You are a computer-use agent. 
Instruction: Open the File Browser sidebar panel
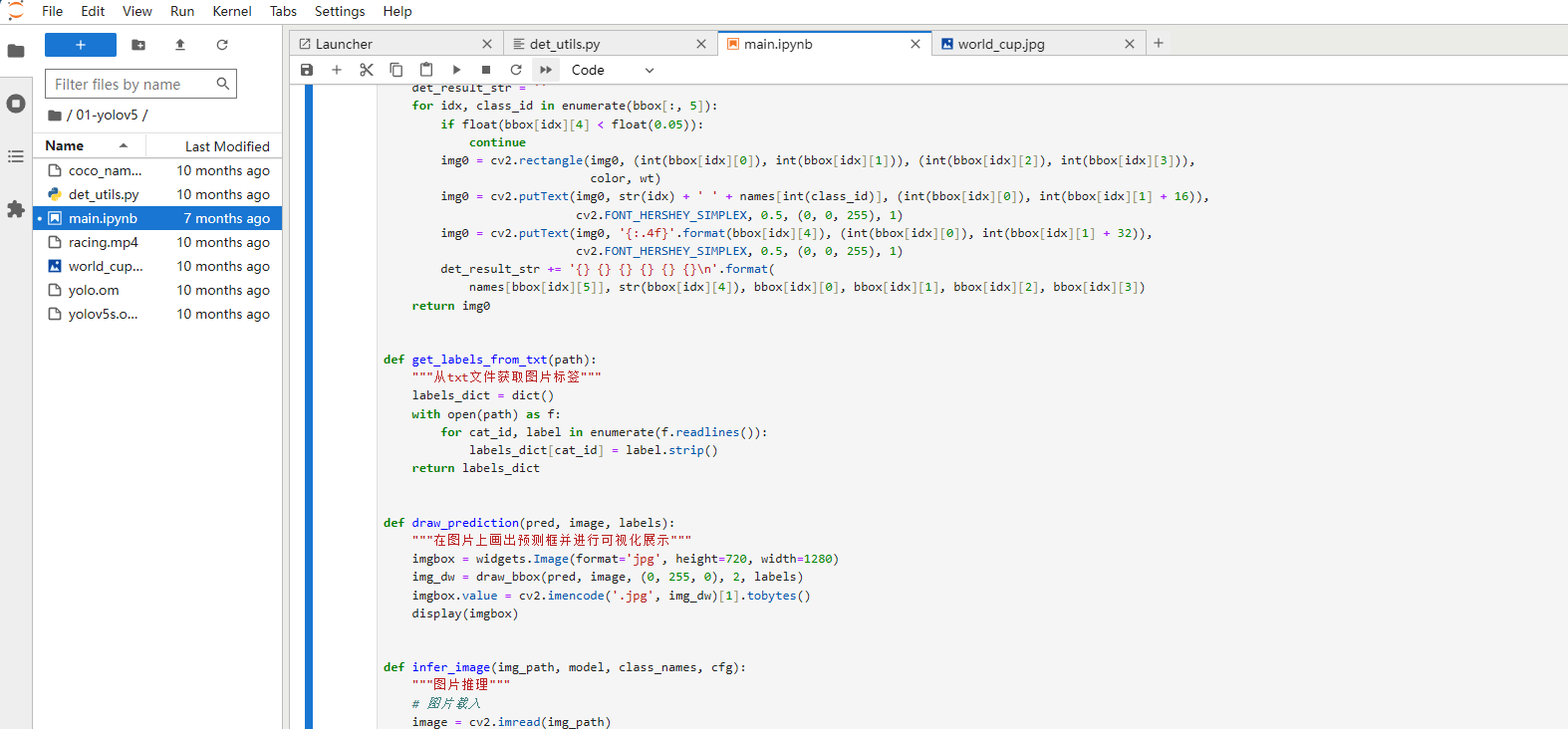[x=16, y=51]
